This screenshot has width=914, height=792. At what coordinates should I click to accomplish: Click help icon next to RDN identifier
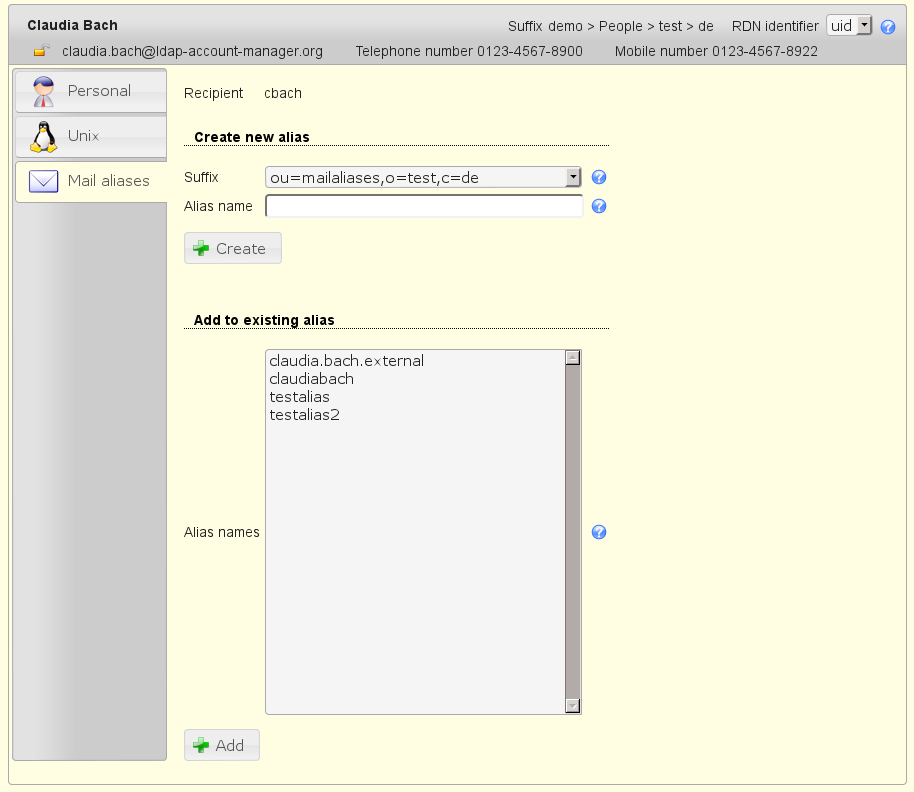point(888,27)
